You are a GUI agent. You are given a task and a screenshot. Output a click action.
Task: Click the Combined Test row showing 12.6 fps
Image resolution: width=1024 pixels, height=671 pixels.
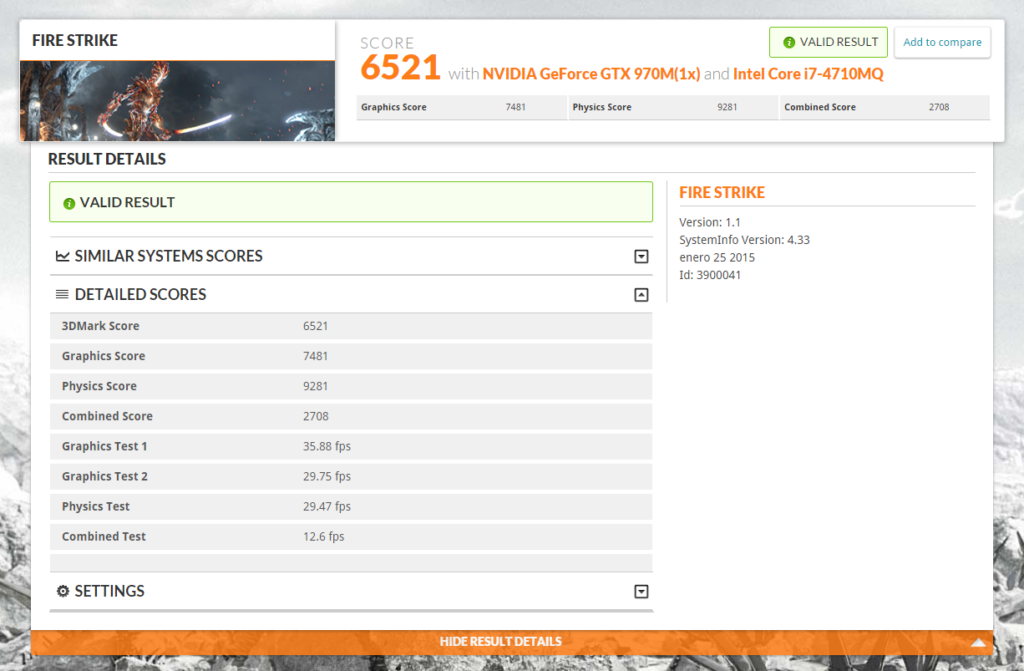coord(350,536)
